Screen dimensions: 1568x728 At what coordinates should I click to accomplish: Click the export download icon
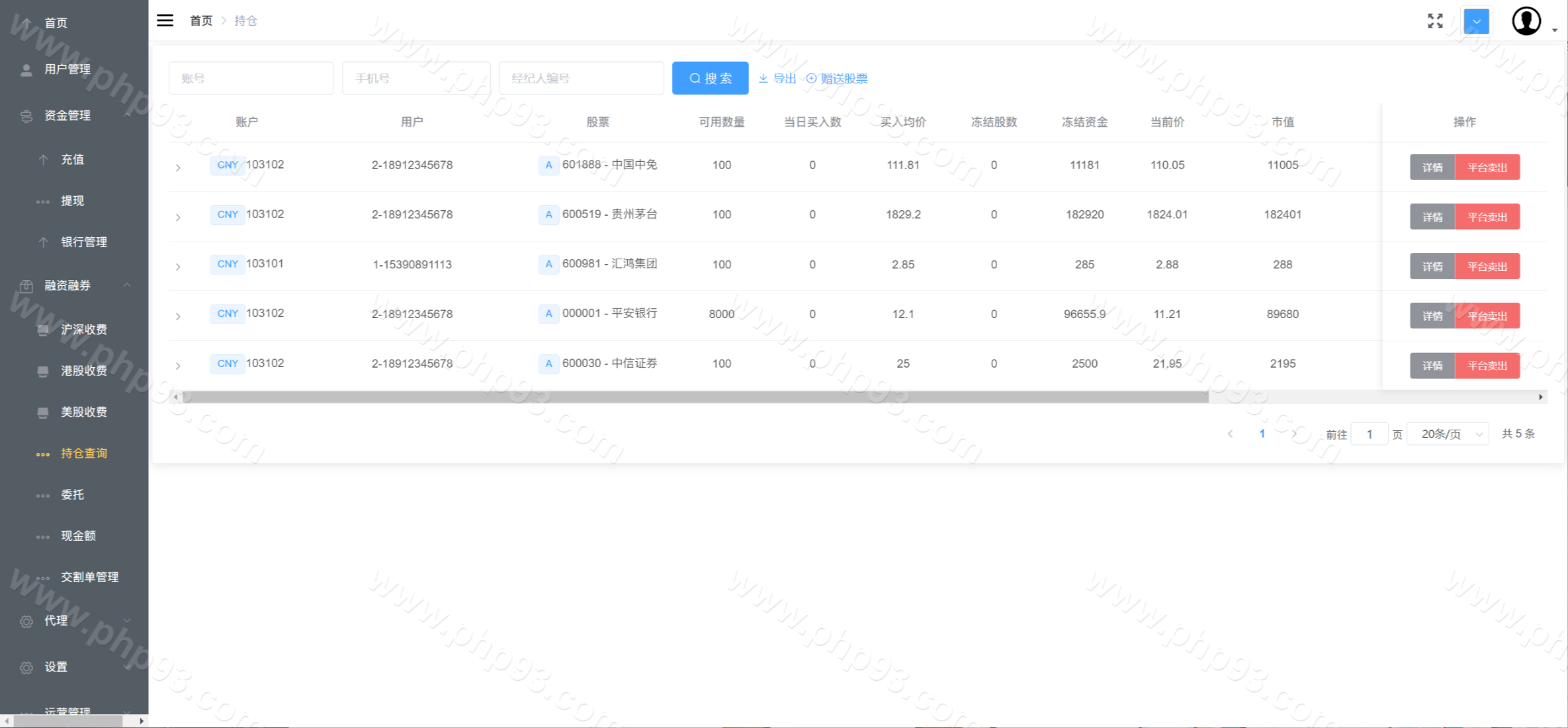[x=763, y=78]
